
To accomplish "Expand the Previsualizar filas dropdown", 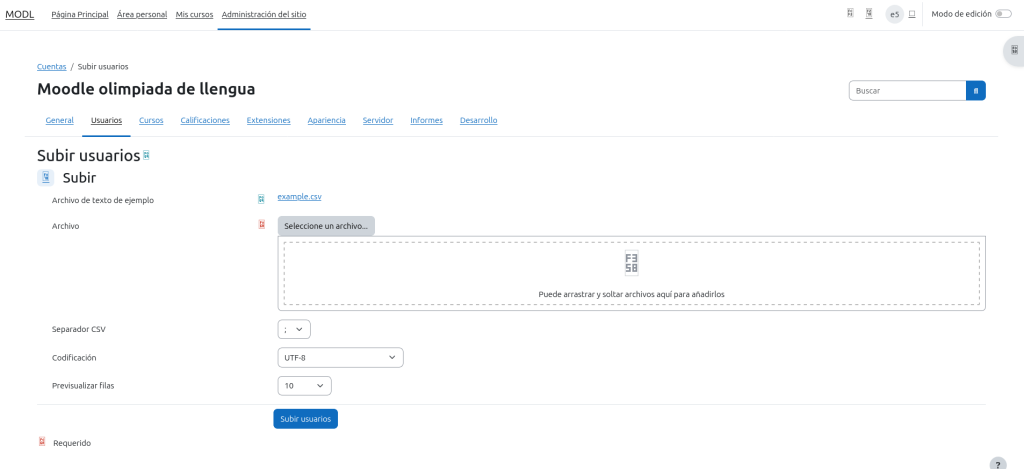I will pyautogui.click(x=304, y=385).
